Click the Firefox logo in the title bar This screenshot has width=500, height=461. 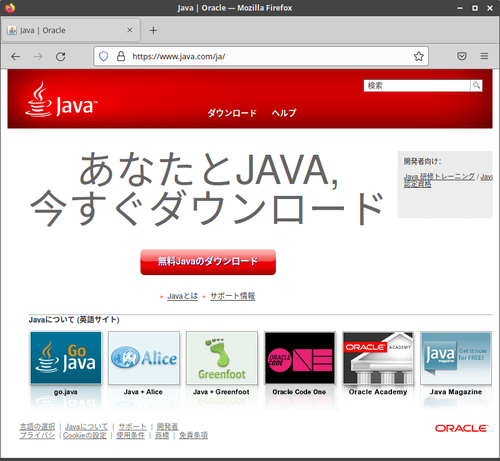[x=10, y=7]
